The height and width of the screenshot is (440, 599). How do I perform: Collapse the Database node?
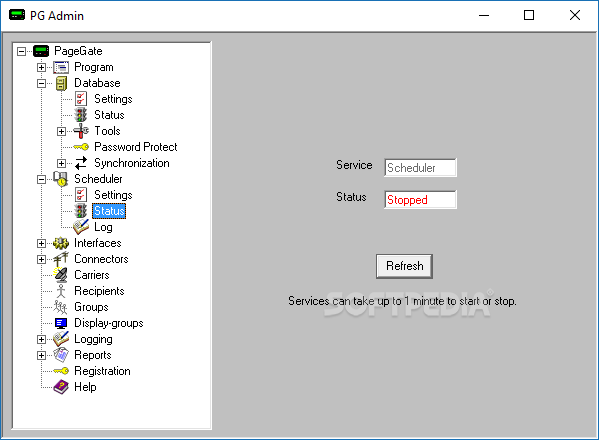[41, 83]
